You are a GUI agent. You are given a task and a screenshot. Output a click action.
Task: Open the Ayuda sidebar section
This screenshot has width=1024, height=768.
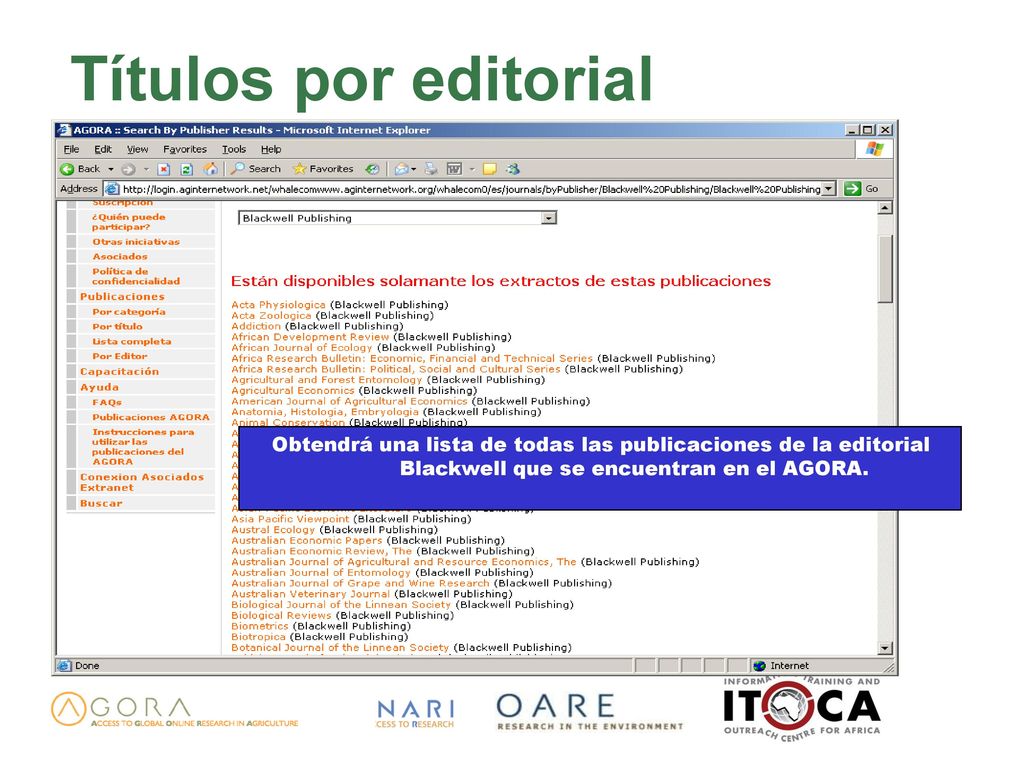point(99,387)
